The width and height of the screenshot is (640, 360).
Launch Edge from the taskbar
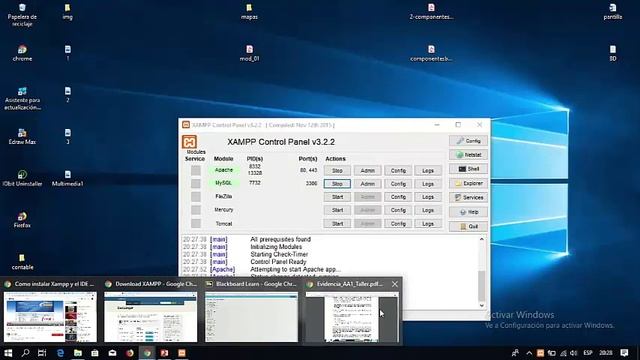[x=60, y=353]
